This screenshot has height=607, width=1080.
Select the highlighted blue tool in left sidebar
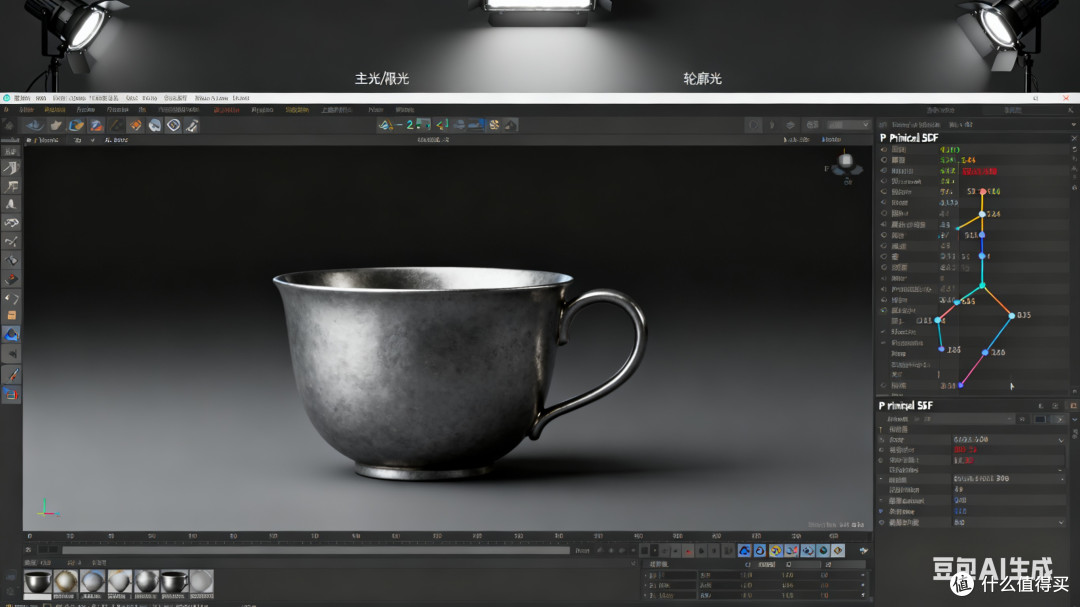click(x=11, y=334)
